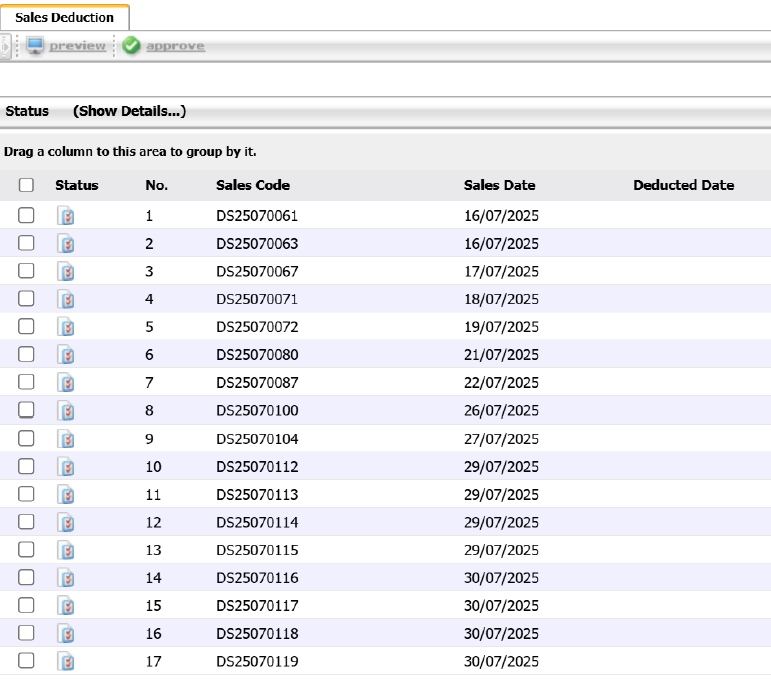
Task: Click status icon for row 1
Action: [x=66, y=216]
